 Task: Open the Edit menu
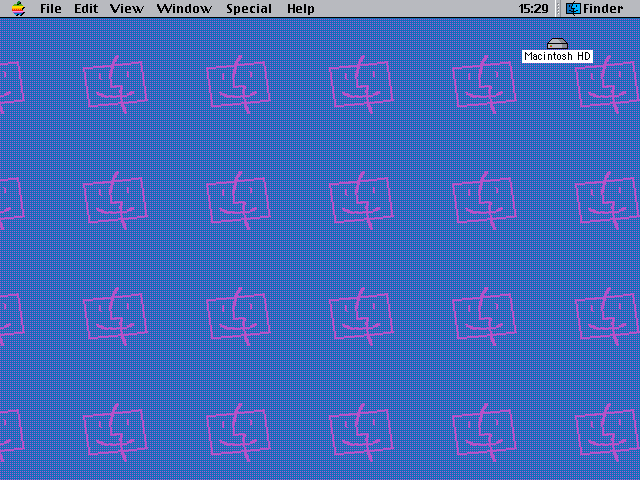coord(86,9)
